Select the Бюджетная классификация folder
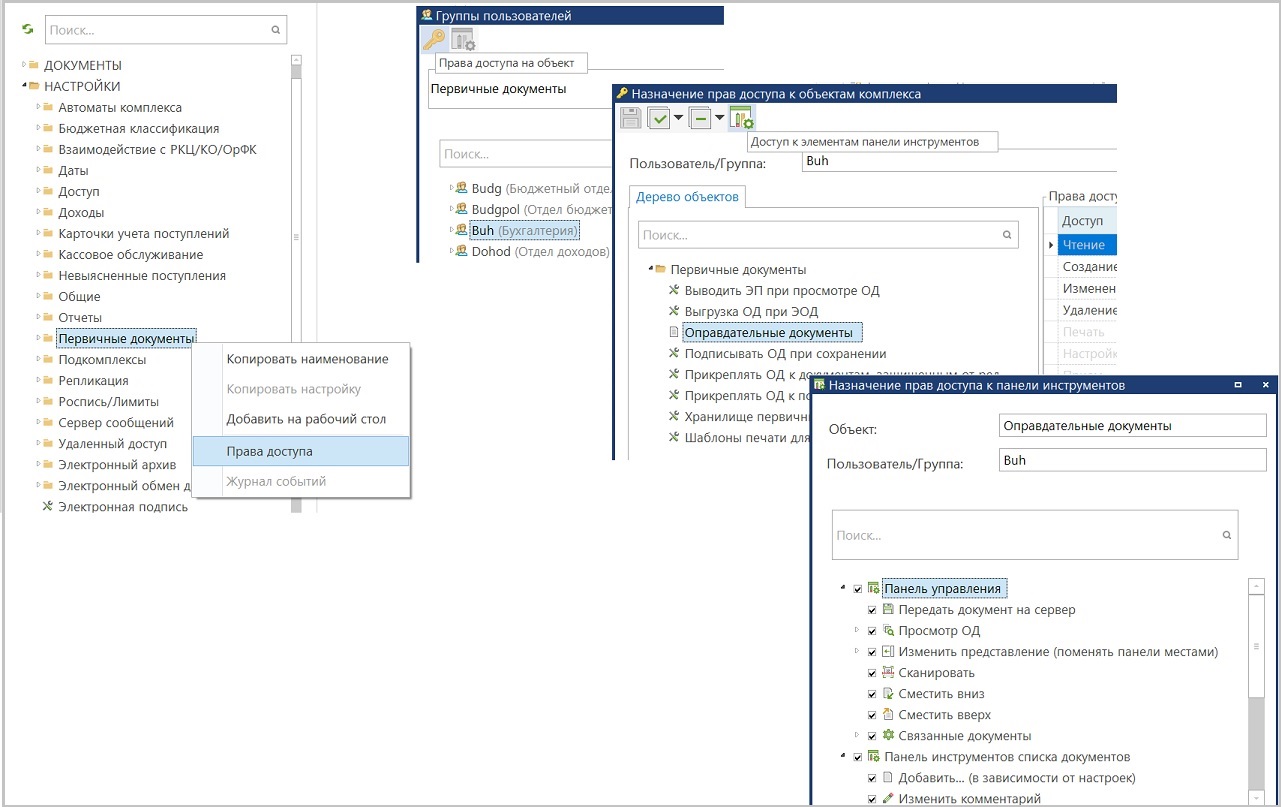This screenshot has width=1281, height=807. pyautogui.click(x=138, y=128)
